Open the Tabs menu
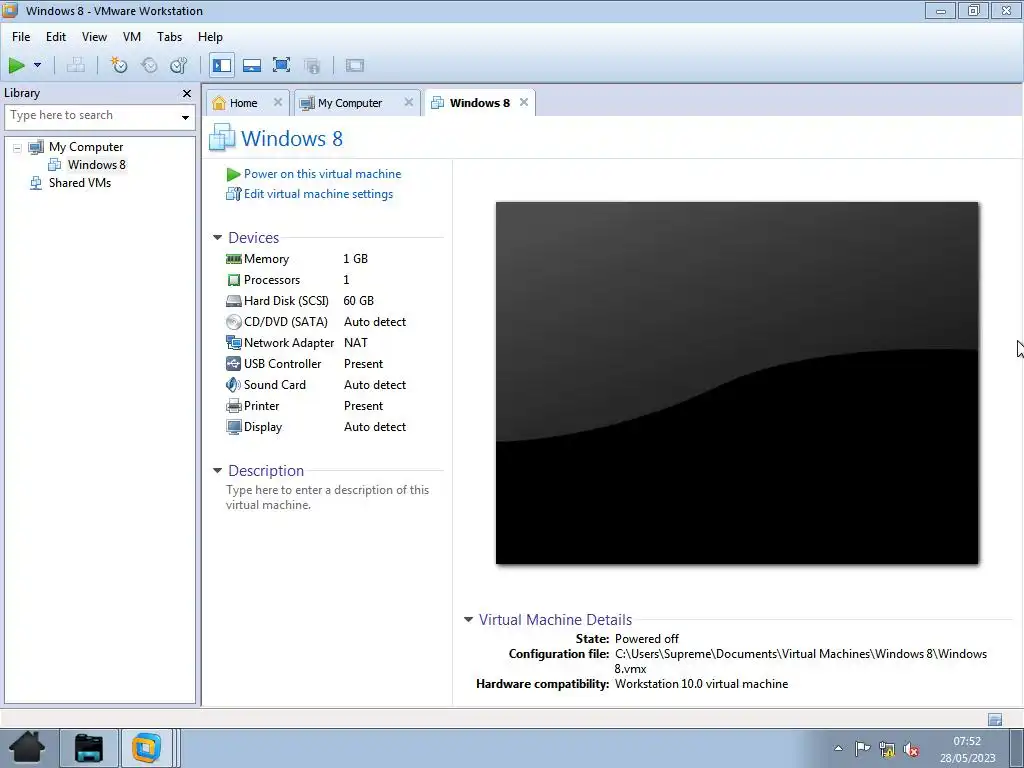 point(169,37)
